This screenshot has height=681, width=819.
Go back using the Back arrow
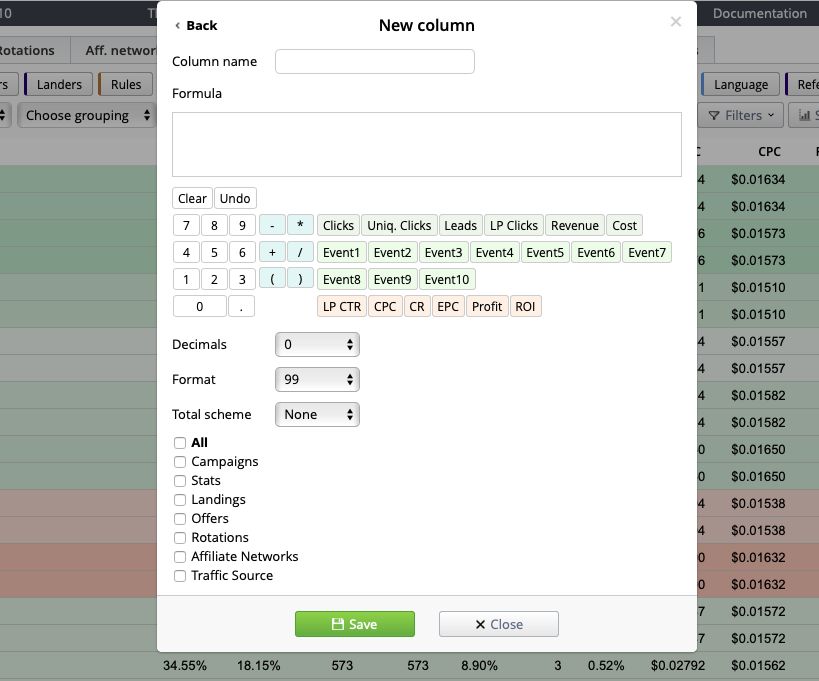tap(195, 25)
